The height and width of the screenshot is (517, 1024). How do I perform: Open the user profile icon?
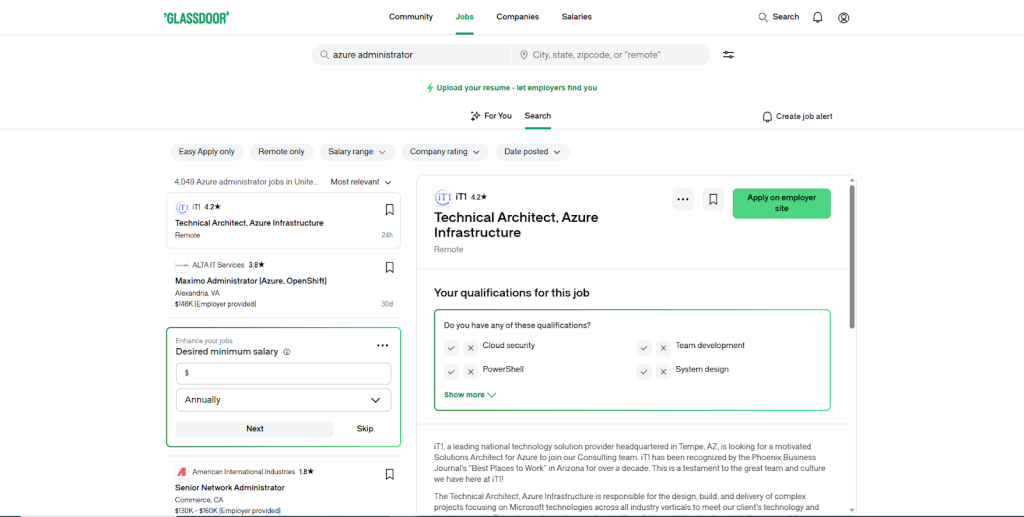coord(844,18)
